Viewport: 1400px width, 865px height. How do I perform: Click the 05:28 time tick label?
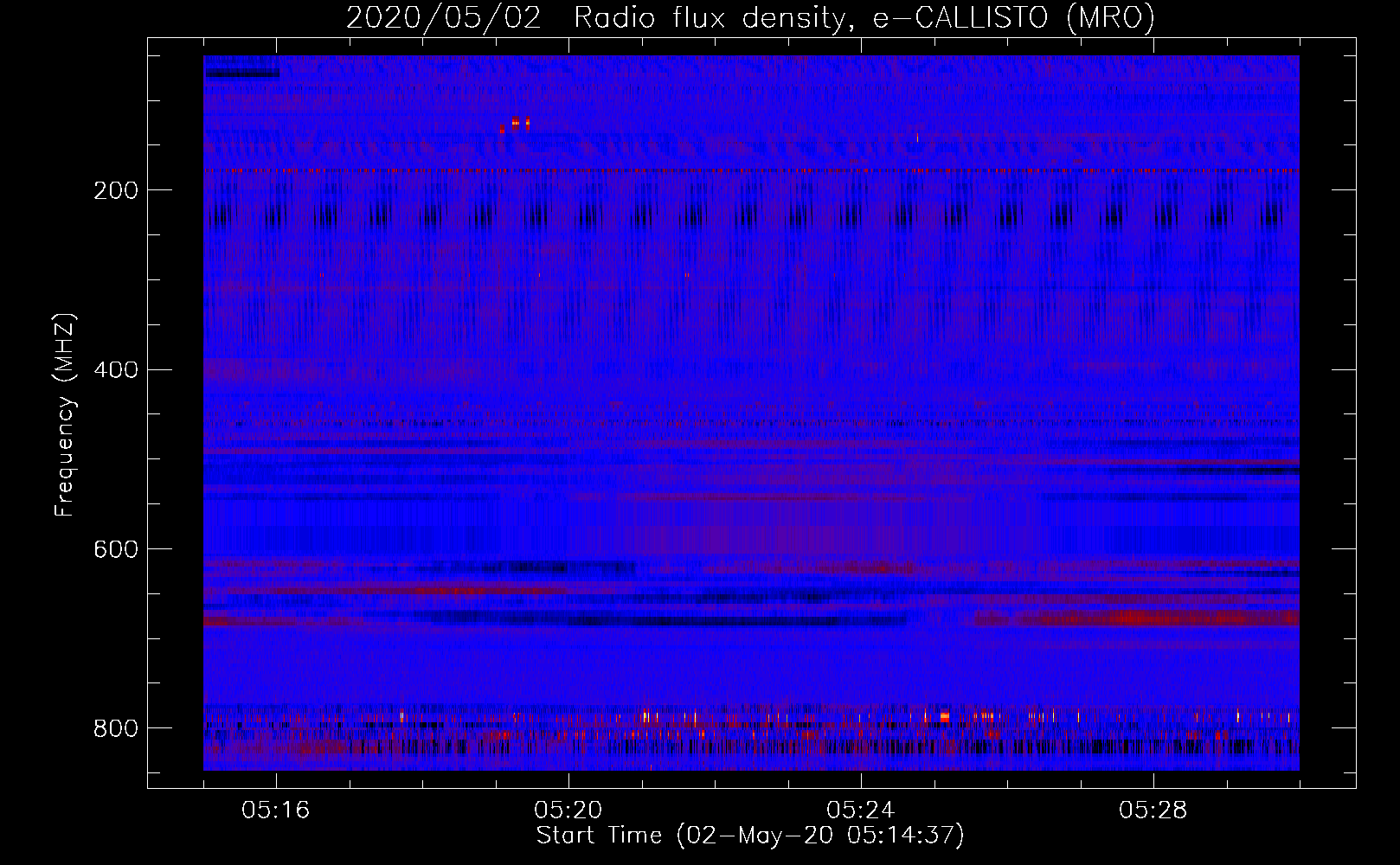(x=1153, y=811)
